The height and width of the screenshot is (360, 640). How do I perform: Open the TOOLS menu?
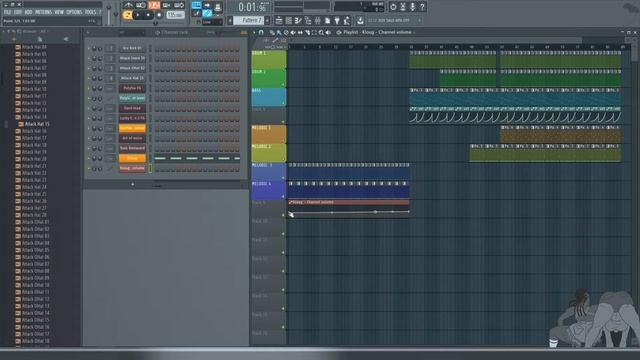coord(90,13)
